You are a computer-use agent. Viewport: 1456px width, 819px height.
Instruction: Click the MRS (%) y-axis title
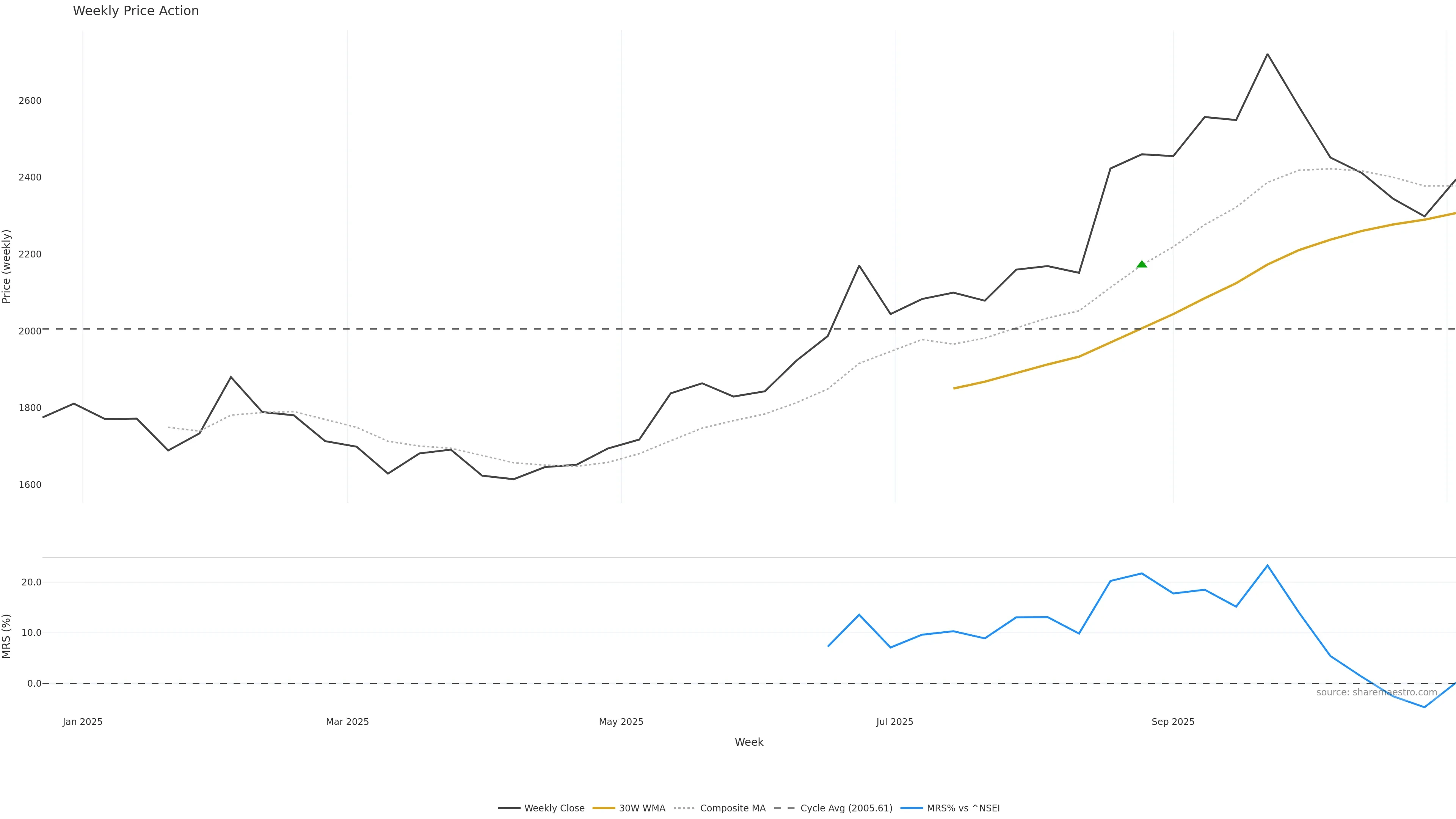(x=6, y=636)
